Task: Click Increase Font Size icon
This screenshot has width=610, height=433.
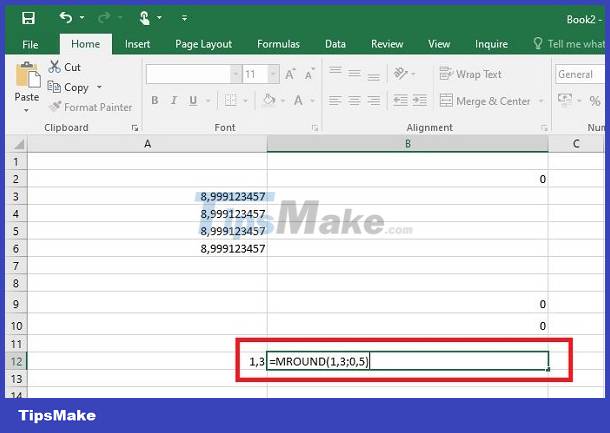Action: tap(290, 74)
